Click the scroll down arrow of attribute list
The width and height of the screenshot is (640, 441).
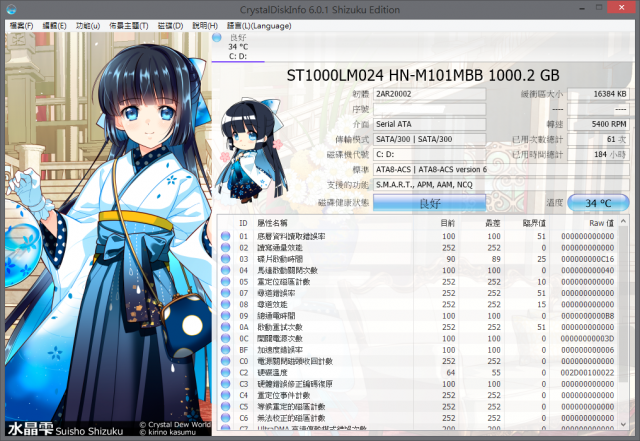(x=623, y=424)
